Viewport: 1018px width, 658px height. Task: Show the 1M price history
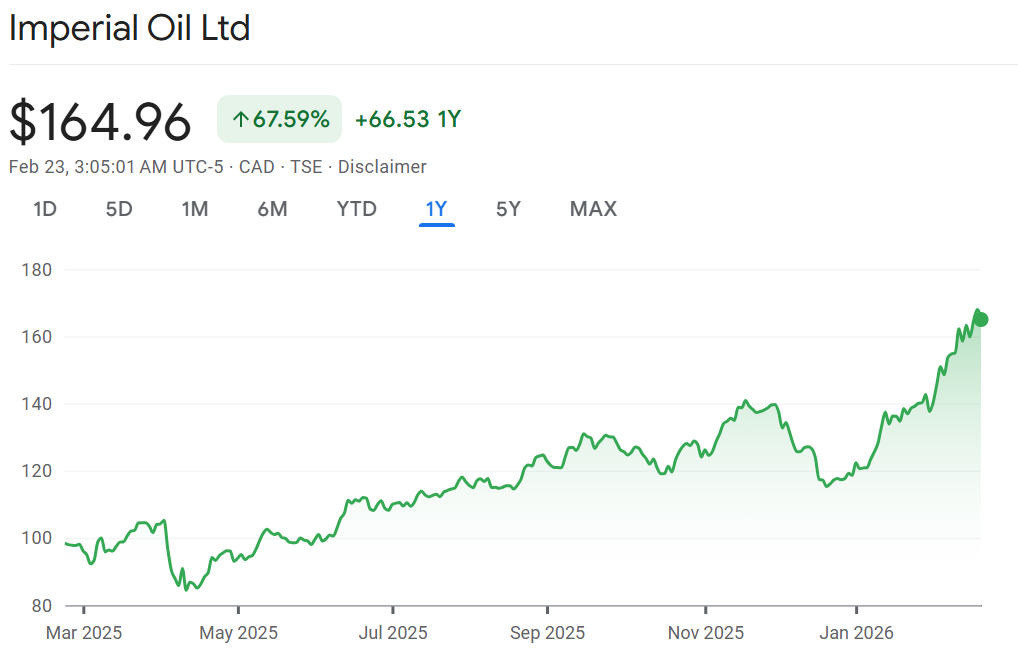point(194,209)
